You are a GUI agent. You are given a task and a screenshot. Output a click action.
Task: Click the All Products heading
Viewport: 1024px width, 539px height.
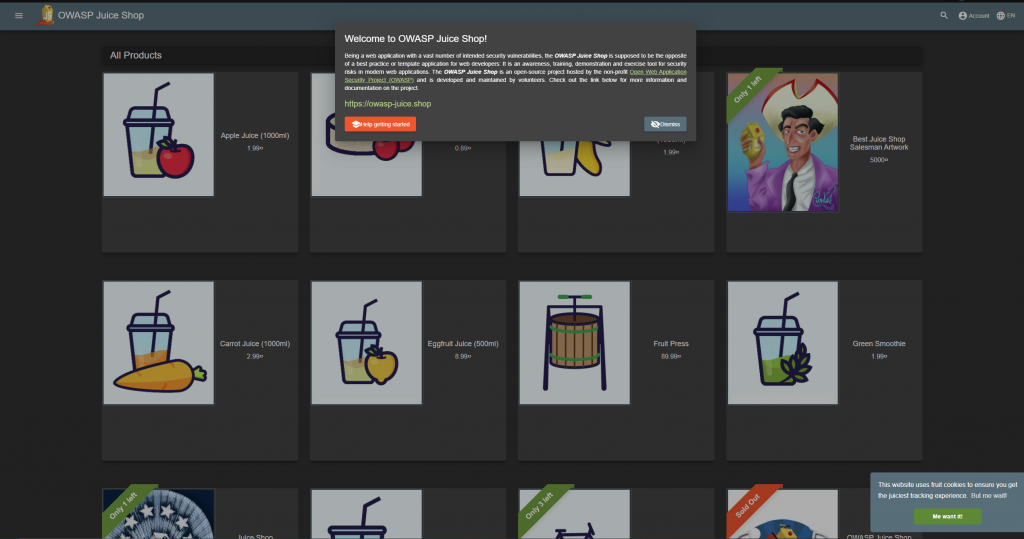tap(136, 56)
